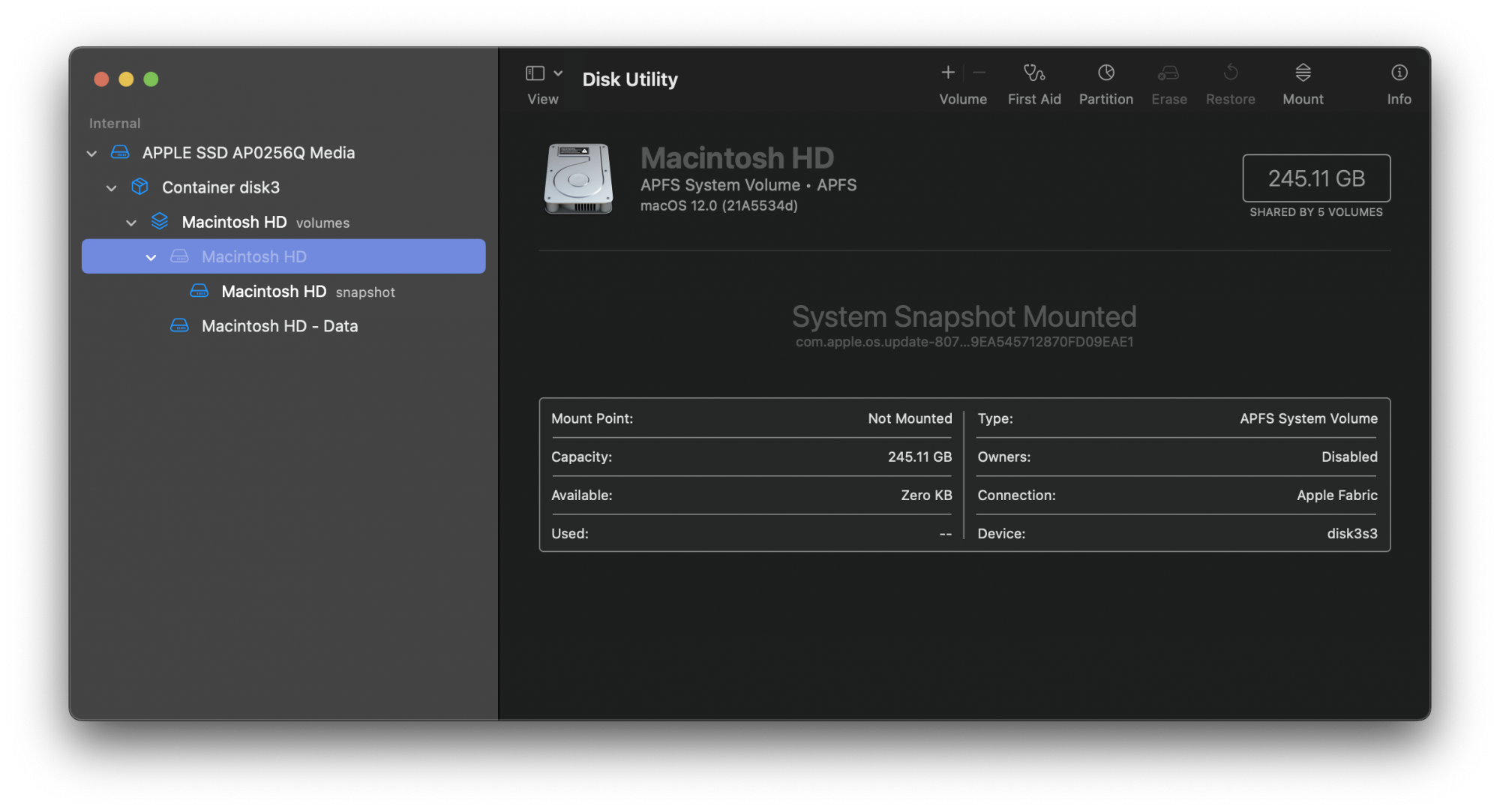Open the Info icon
This screenshot has width=1500, height=812.
point(1399,72)
